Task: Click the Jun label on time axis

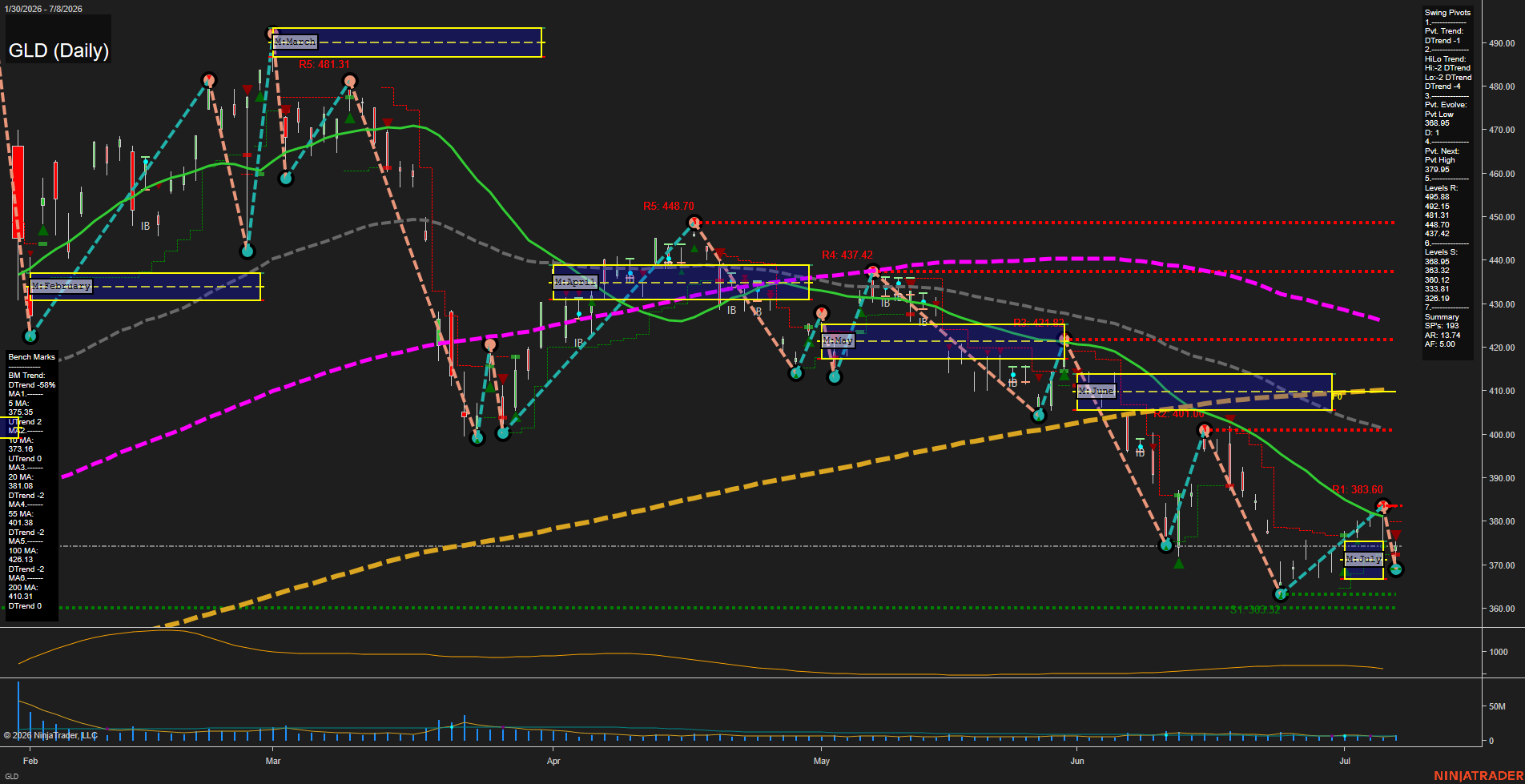Action: tap(1077, 761)
